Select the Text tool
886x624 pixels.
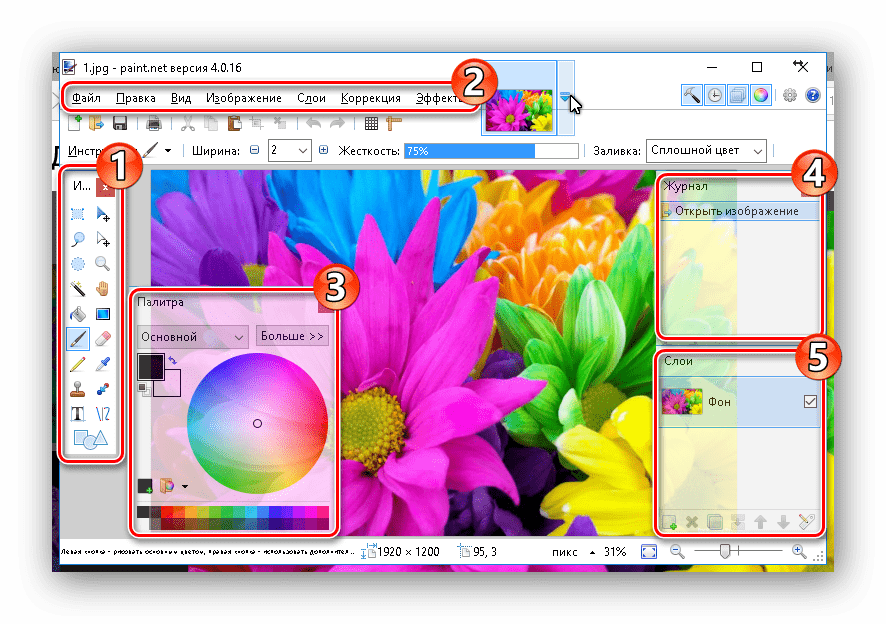78,414
